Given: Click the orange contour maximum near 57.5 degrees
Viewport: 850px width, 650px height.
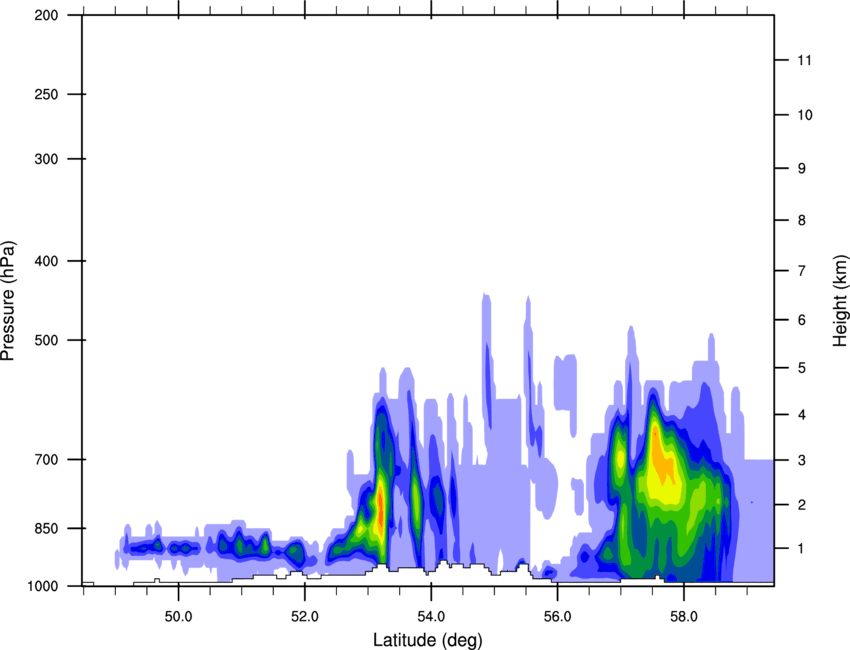Looking at the screenshot, I should [661, 453].
